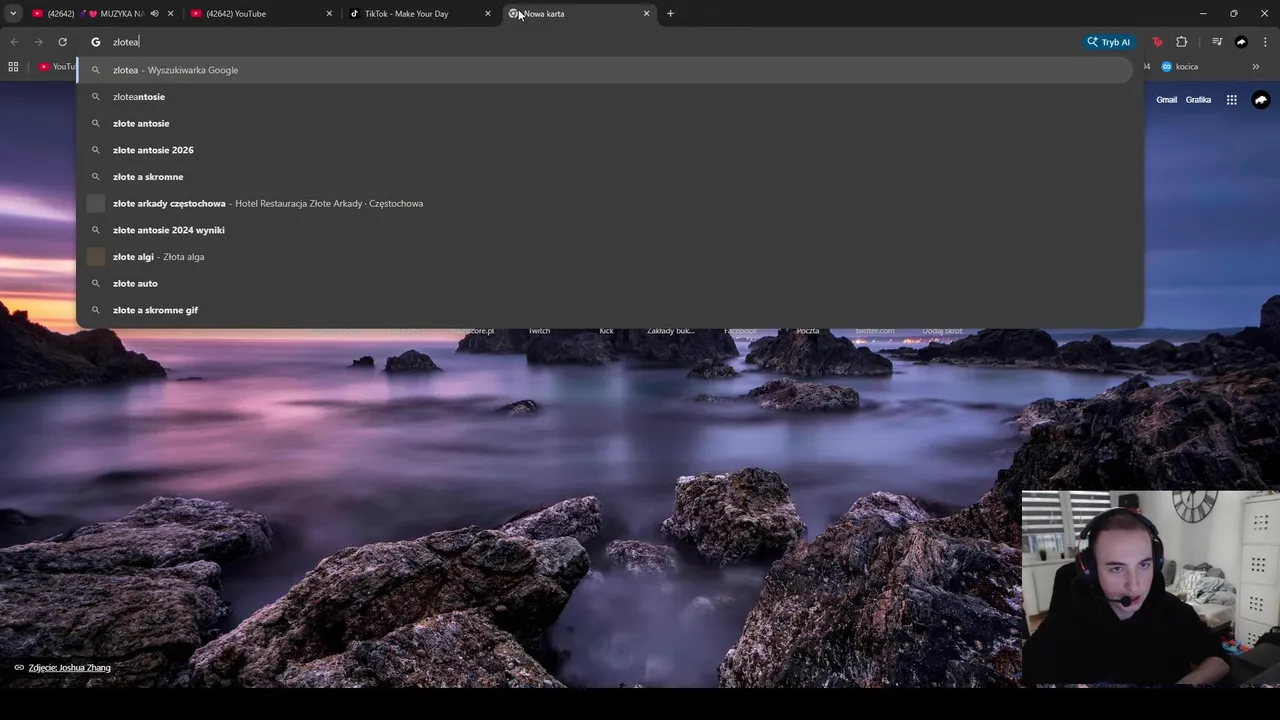Open the Poczta shortcut
The height and width of the screenshot is (720, 1280).
(808, 331)
